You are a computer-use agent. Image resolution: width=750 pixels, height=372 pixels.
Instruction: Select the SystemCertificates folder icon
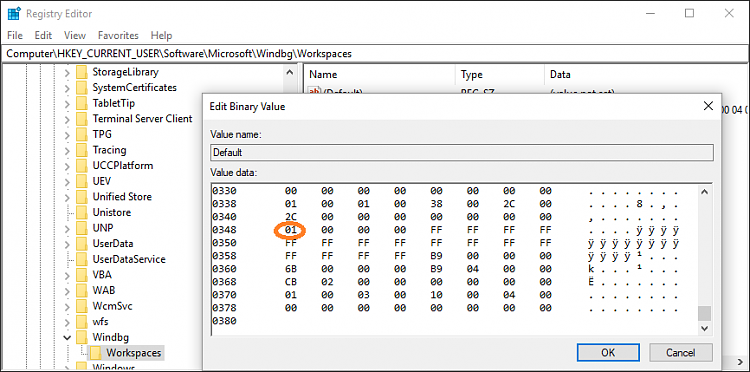pos(83,88)
